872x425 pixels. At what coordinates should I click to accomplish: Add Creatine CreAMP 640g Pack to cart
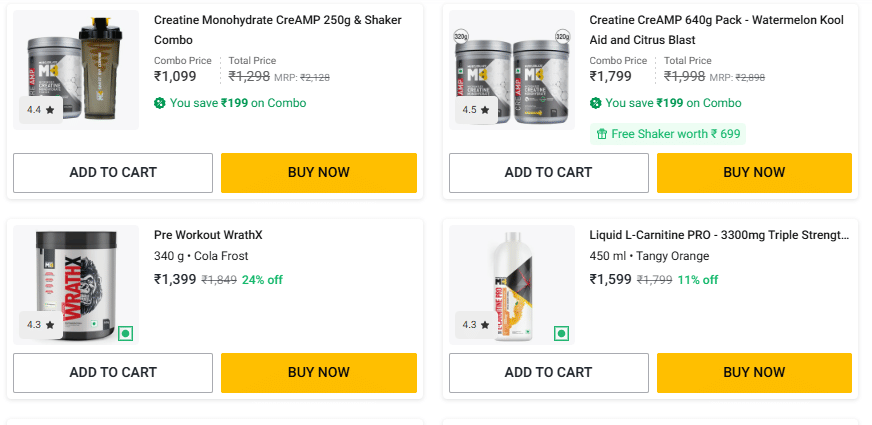coord(548,172)
